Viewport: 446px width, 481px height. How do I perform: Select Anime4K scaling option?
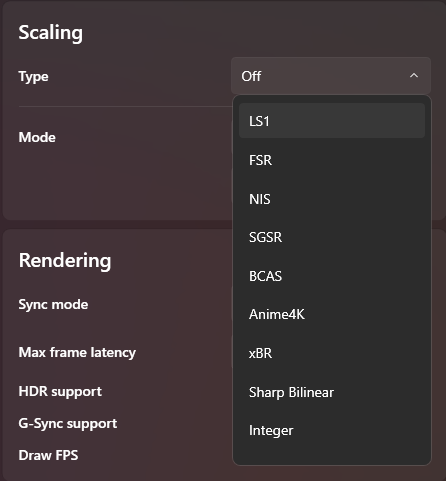332,314
